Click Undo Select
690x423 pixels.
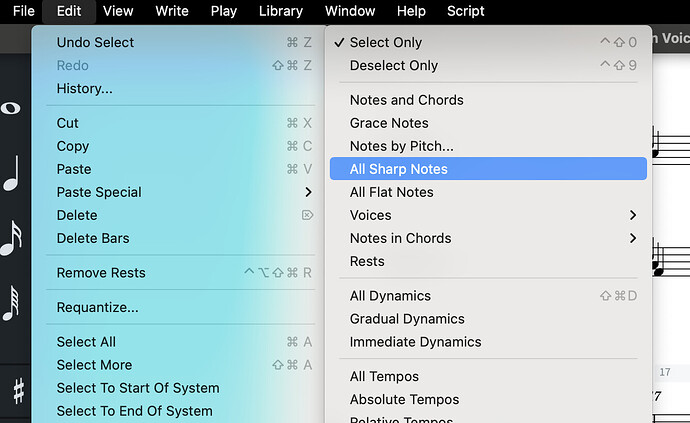click(95, 43)
